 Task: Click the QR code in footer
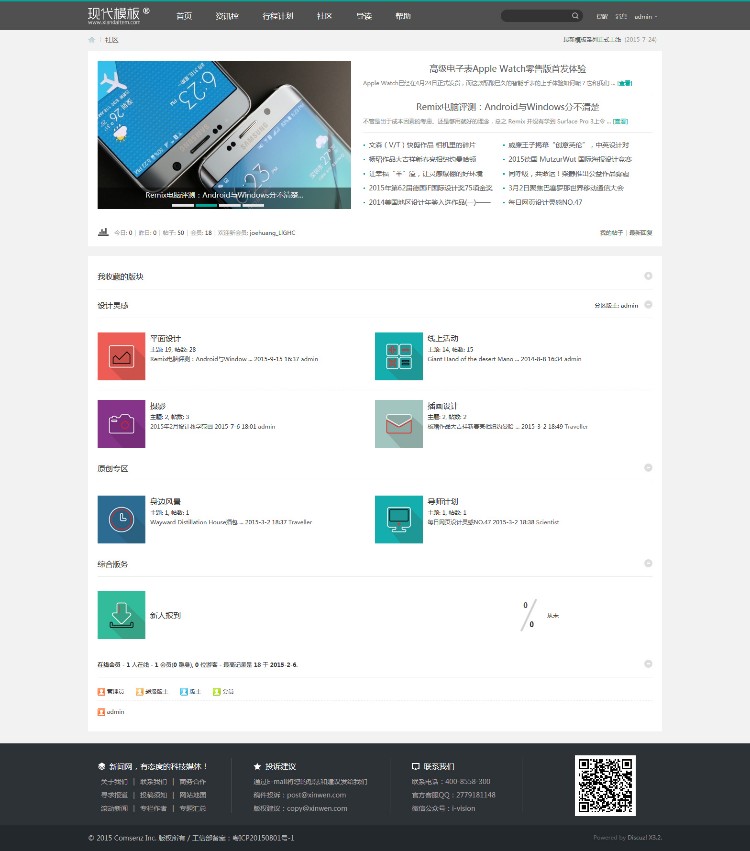(x=605, y=785)
